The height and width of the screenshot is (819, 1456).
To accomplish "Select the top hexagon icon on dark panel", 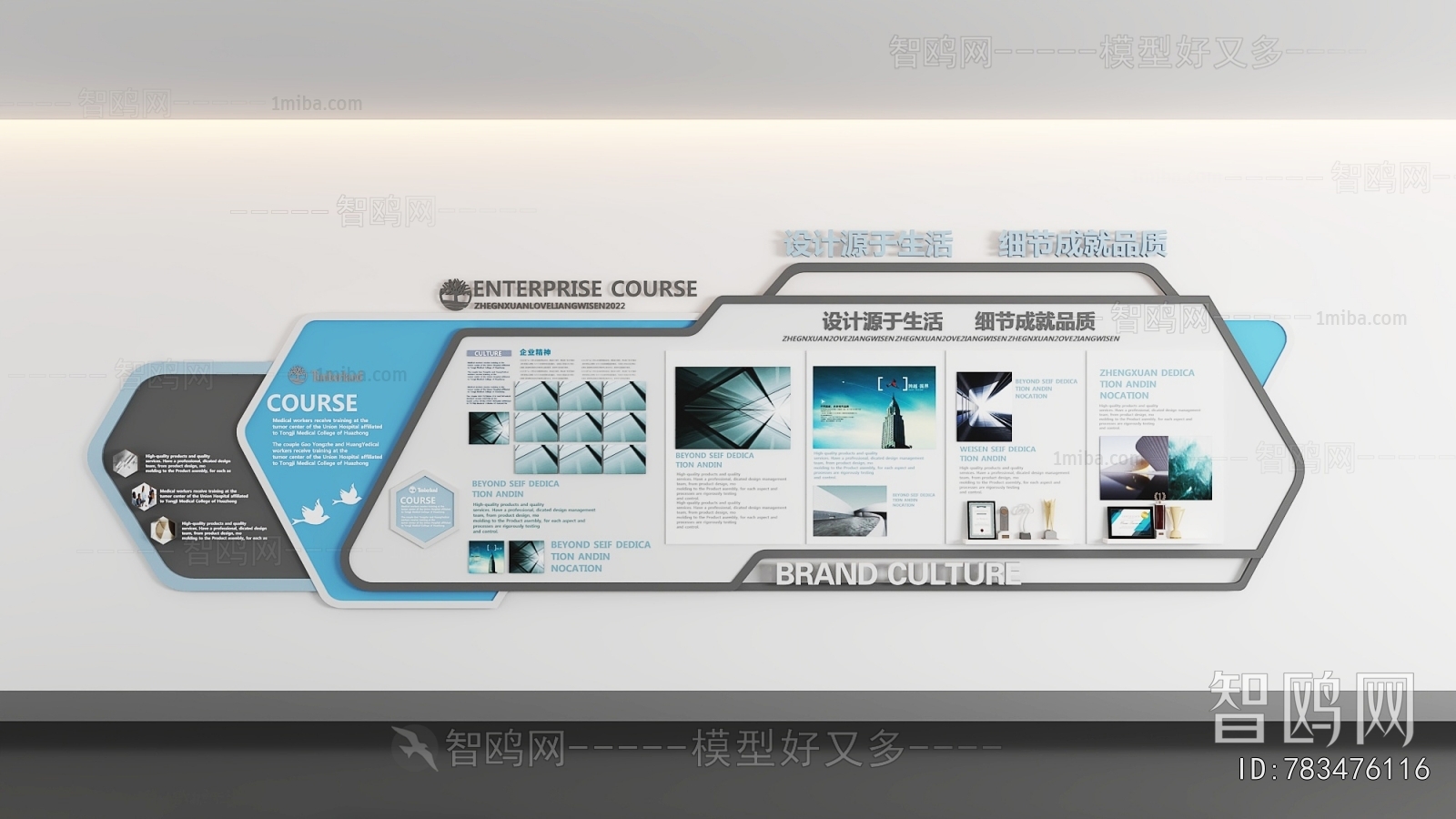I will [126, 462].
